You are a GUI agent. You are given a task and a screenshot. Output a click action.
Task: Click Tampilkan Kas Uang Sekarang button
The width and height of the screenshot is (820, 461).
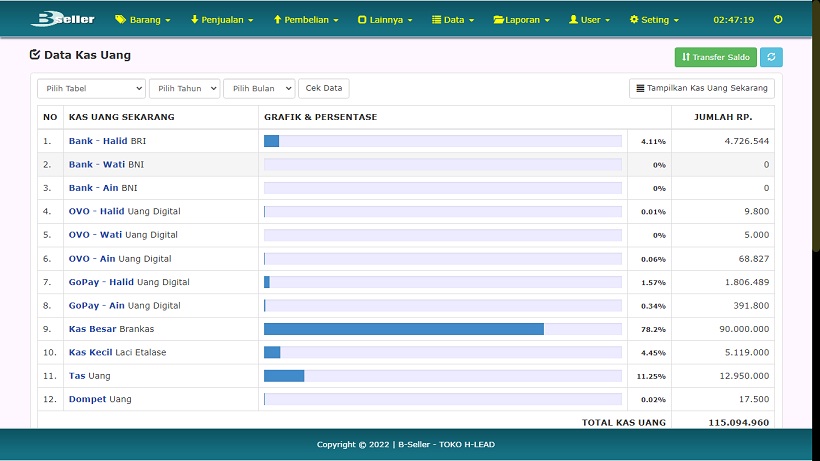[701, 88]
